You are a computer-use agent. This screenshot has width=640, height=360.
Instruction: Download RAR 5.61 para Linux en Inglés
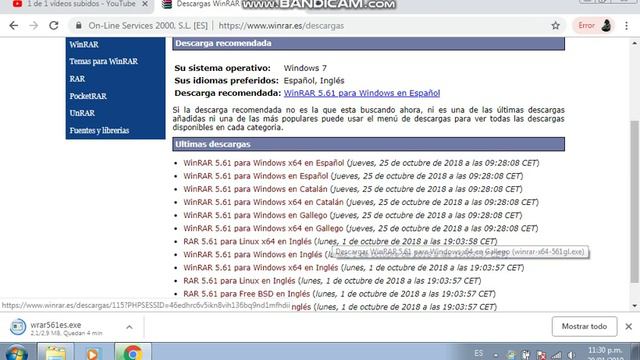[x=239, y=281]
